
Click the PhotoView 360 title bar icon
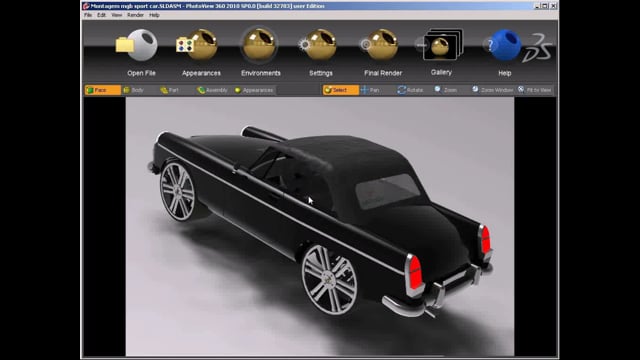click(86, 6)
